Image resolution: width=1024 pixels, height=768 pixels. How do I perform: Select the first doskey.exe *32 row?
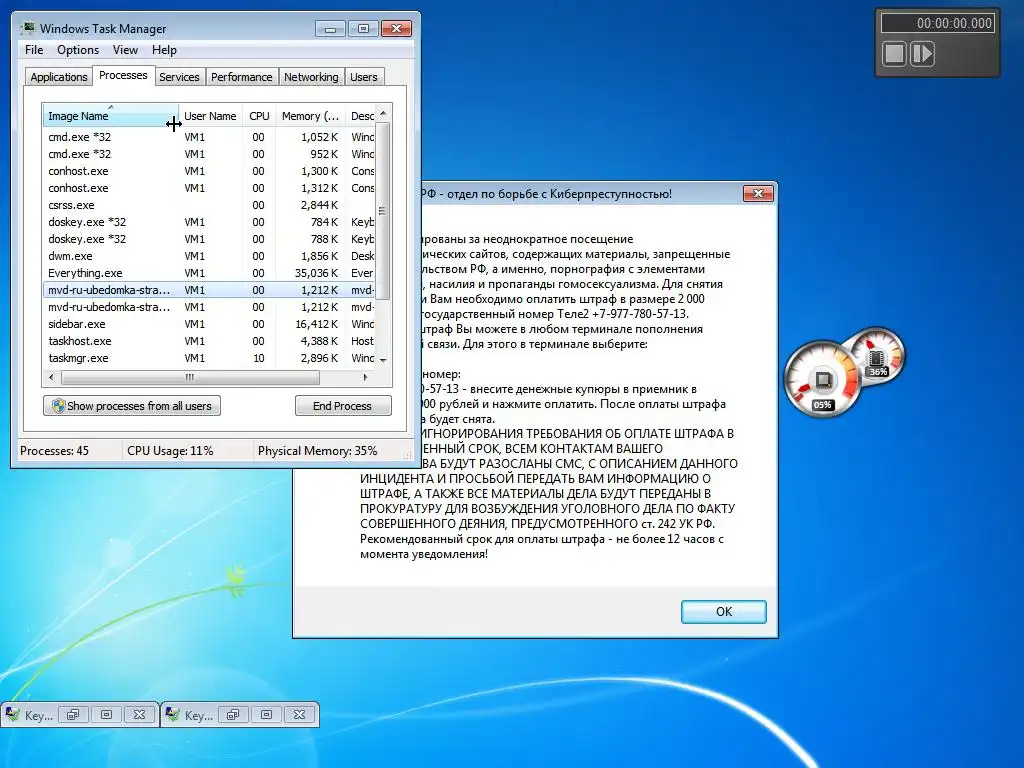click(209, 222)
